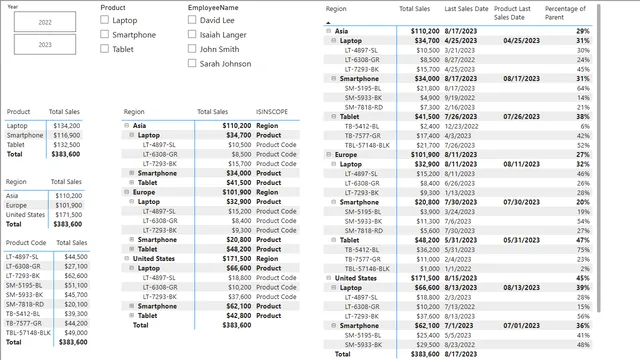Use the vertical scrollbar of the right matrix
The width and height of the screenshot is (640, 360).
598,158
